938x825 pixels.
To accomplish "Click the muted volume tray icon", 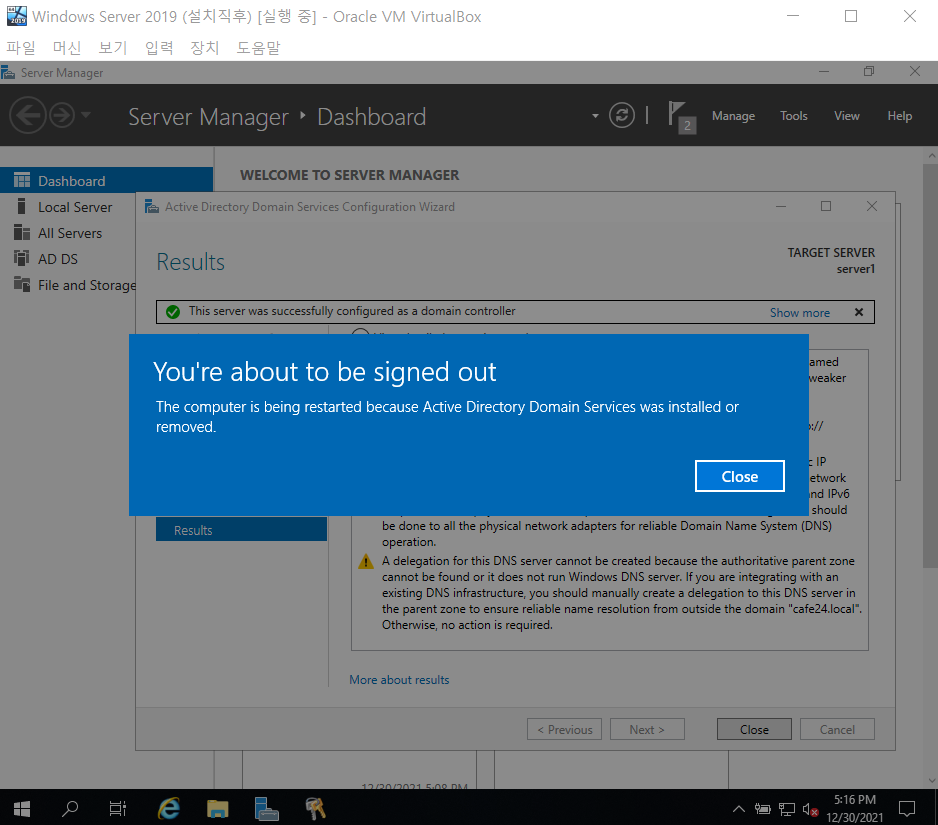I will click(x=810, y=809).
